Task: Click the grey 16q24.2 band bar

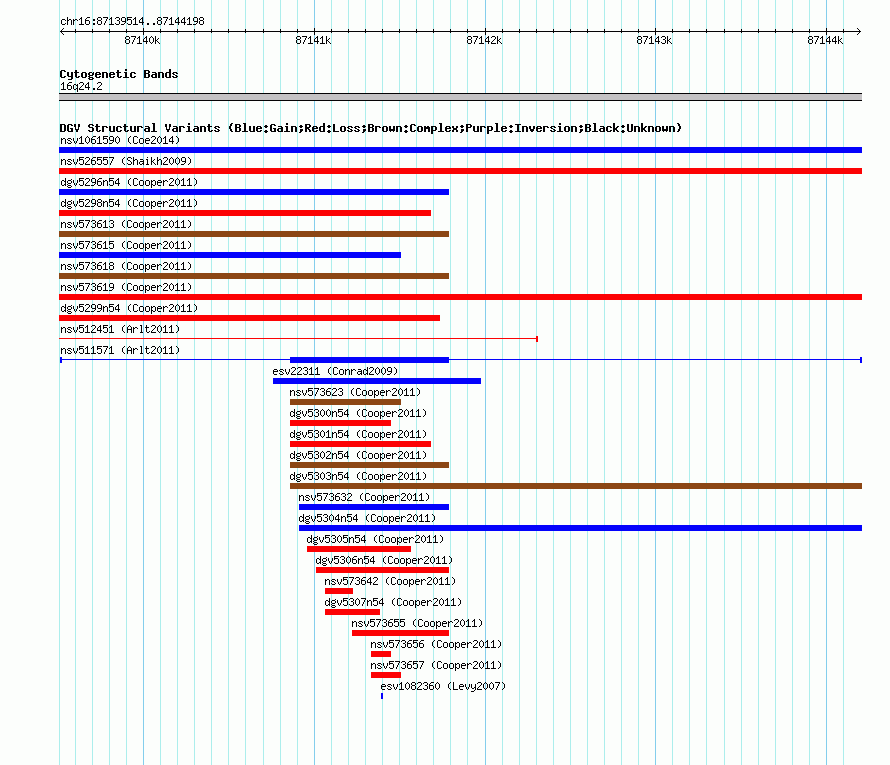Action: point(460,97)
